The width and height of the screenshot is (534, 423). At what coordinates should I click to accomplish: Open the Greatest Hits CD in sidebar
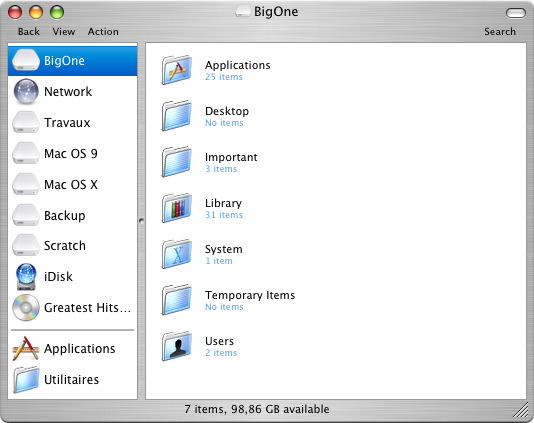tap(26, 308)
